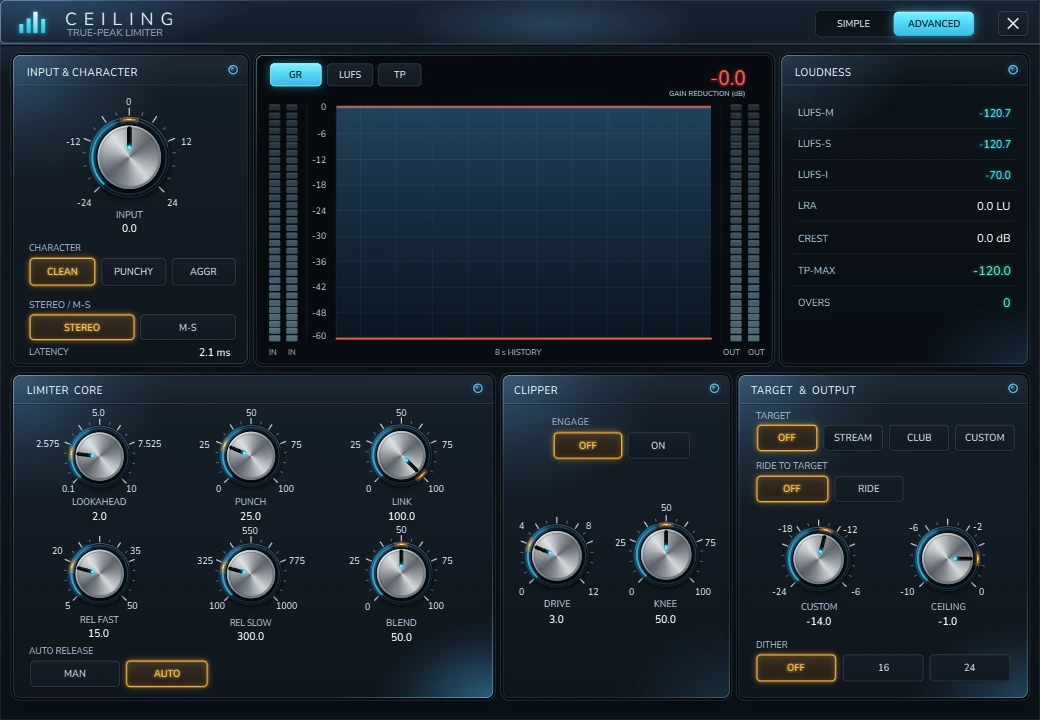Click the gain reduction history graph

pos(523,223)
